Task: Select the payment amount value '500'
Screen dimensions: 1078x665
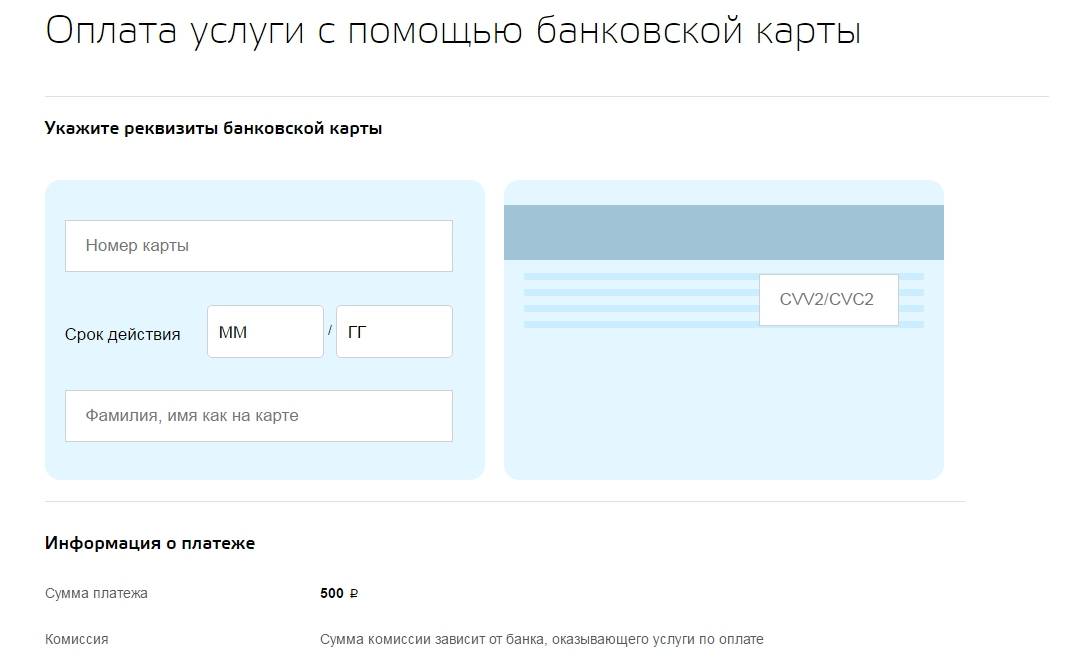Action: 332,594
